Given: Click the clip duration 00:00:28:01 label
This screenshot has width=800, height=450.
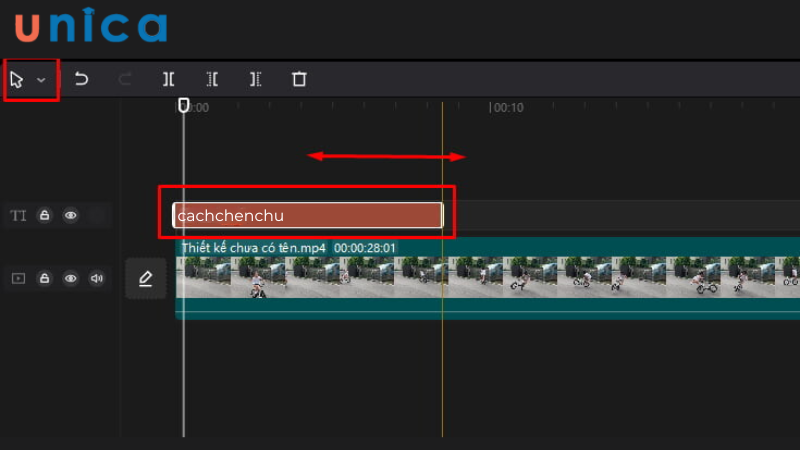Looking at the screenshot, I should tap(365, 248).
